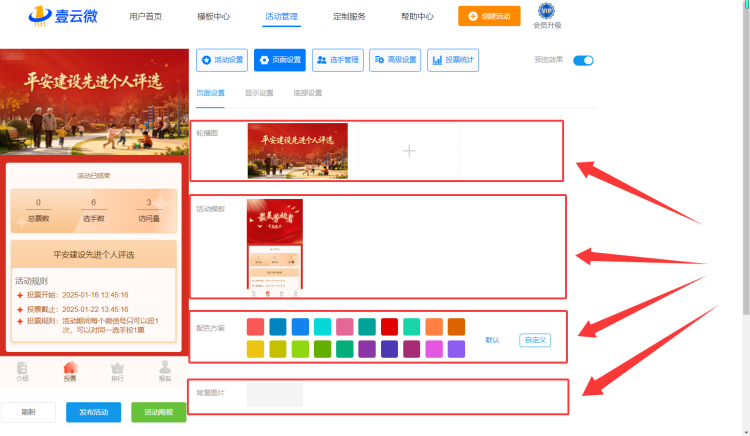This screenshot has width=750, height=436.
Task: Click the green 活动海报 button
Action: pyautogui.click(x=159, y=412)
